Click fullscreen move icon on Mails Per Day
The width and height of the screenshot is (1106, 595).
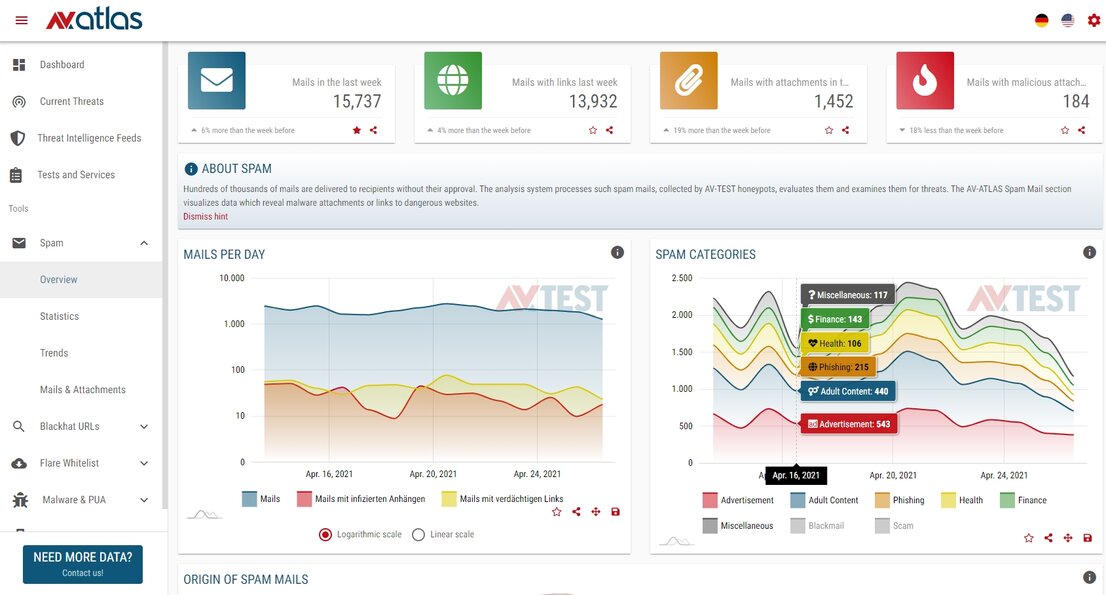(x=595, y=512)
